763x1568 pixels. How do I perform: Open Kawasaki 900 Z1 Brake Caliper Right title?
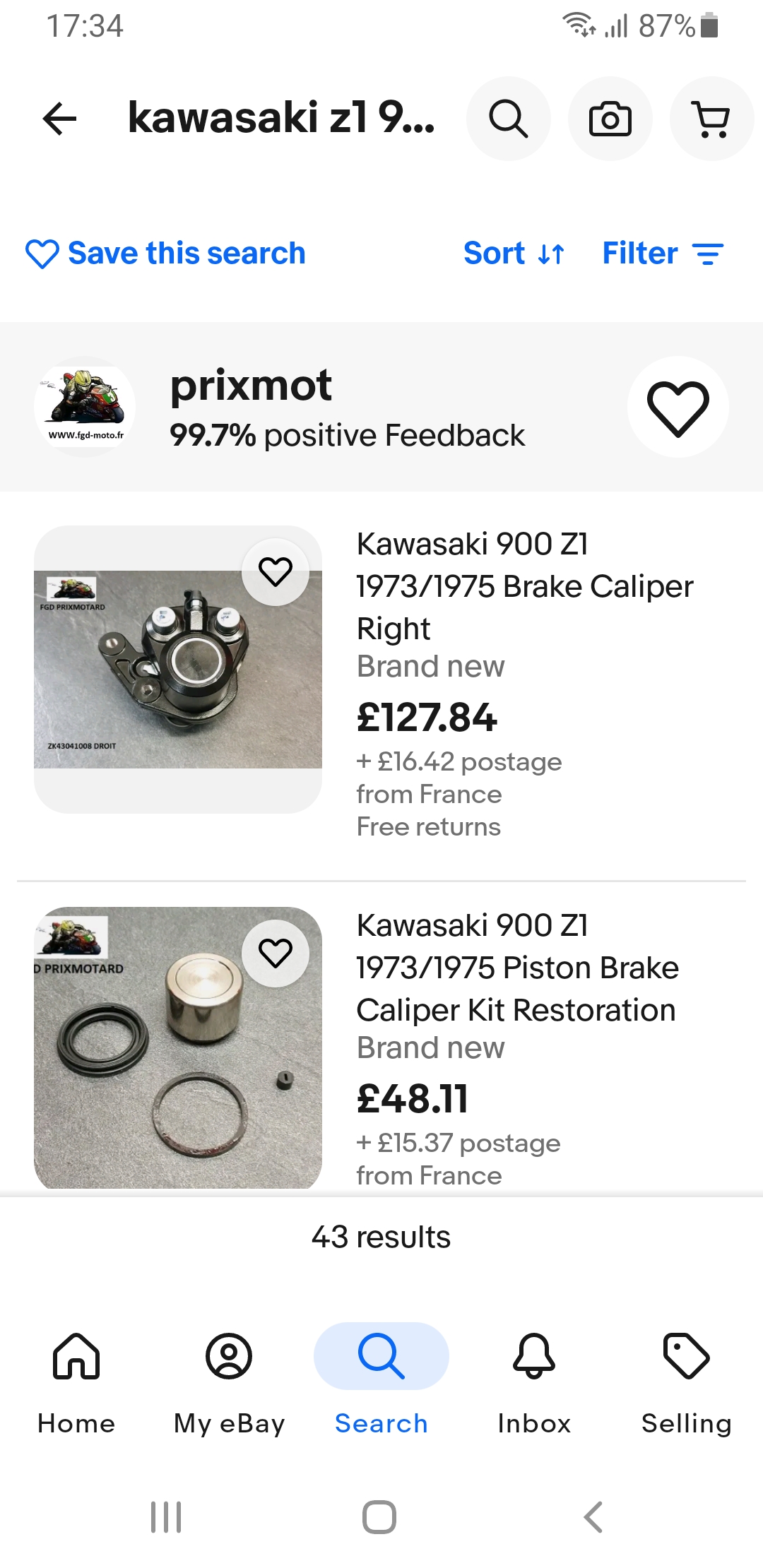tap(524, 586)
